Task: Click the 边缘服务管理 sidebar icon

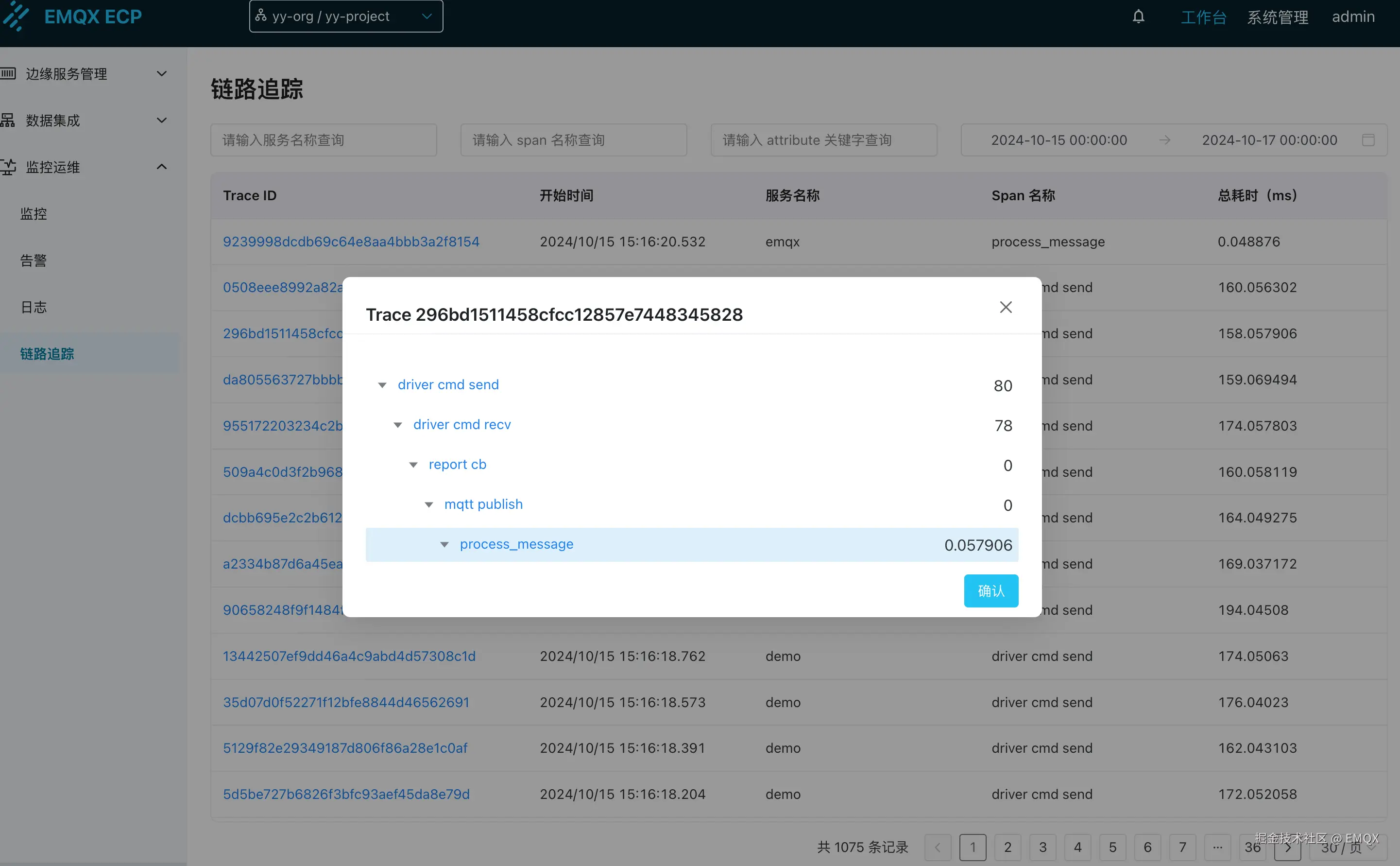Action: coord(8,73)
